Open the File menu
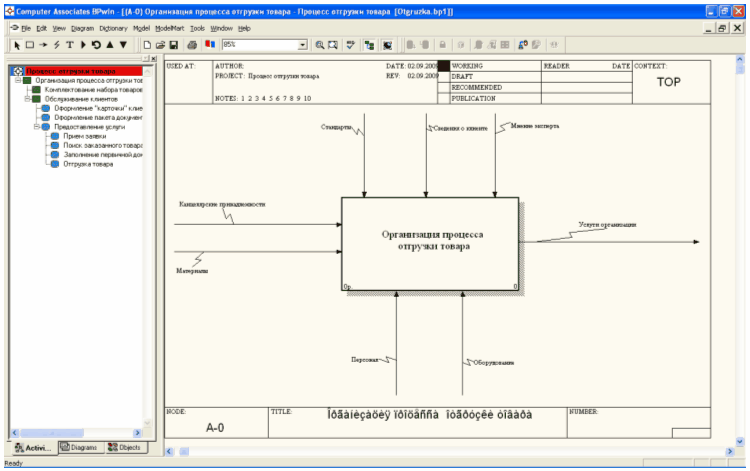Image resolution: width=750 pixels, height=471 pixels. (26, 29)
